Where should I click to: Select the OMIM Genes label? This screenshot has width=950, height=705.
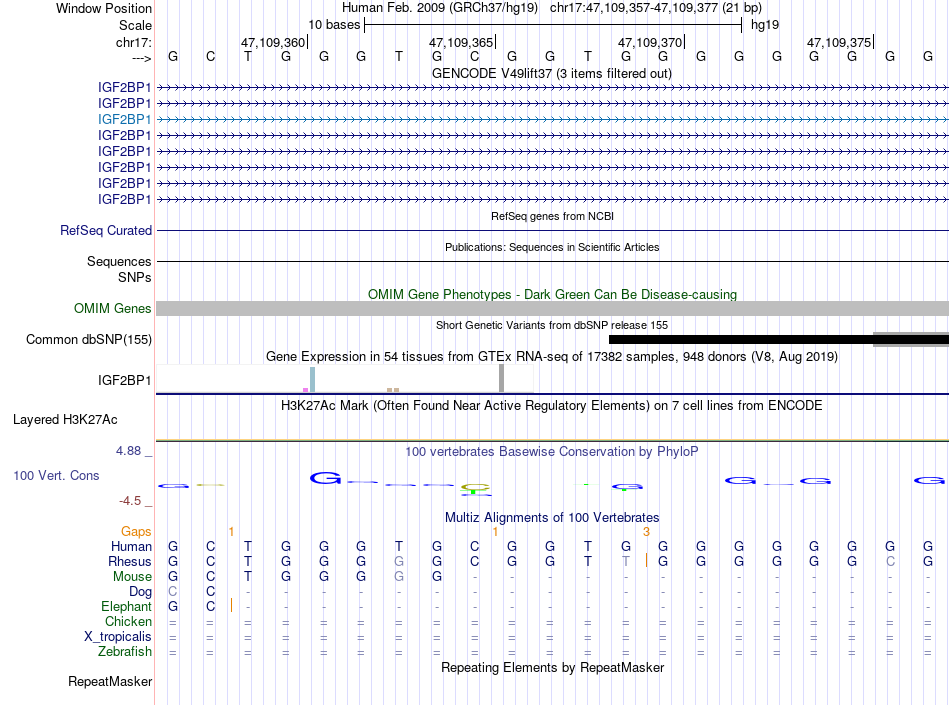click(x=112, y=308)
